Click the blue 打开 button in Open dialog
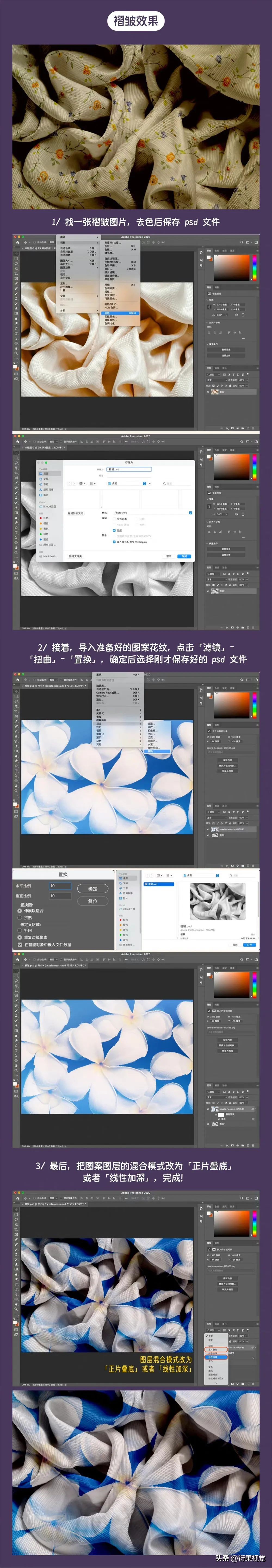The height and width of the screenshot is (1568, 272). tap(249, 945)
